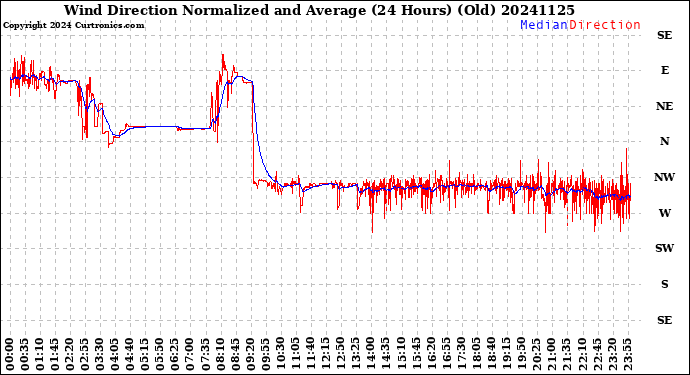The width and height of the screenshot is (690, 375).
Task: Click the 11:05 time axis label
Action: [296, 354]
